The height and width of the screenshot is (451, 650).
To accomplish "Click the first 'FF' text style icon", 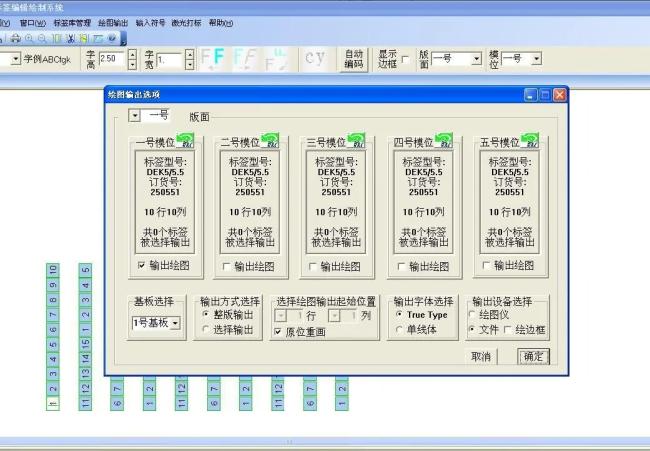I will click(213, 58).
